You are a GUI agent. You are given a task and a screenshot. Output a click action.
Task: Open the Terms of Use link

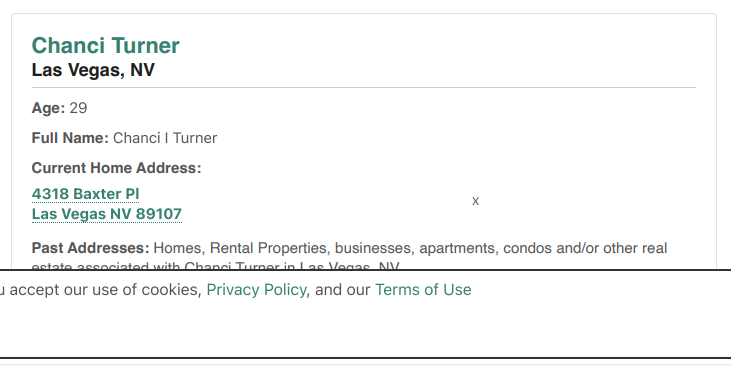click(x=423, y=290)
